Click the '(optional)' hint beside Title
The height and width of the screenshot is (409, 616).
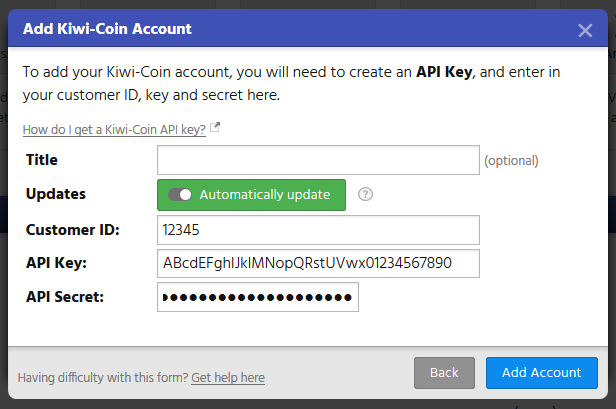pos(511,160)
